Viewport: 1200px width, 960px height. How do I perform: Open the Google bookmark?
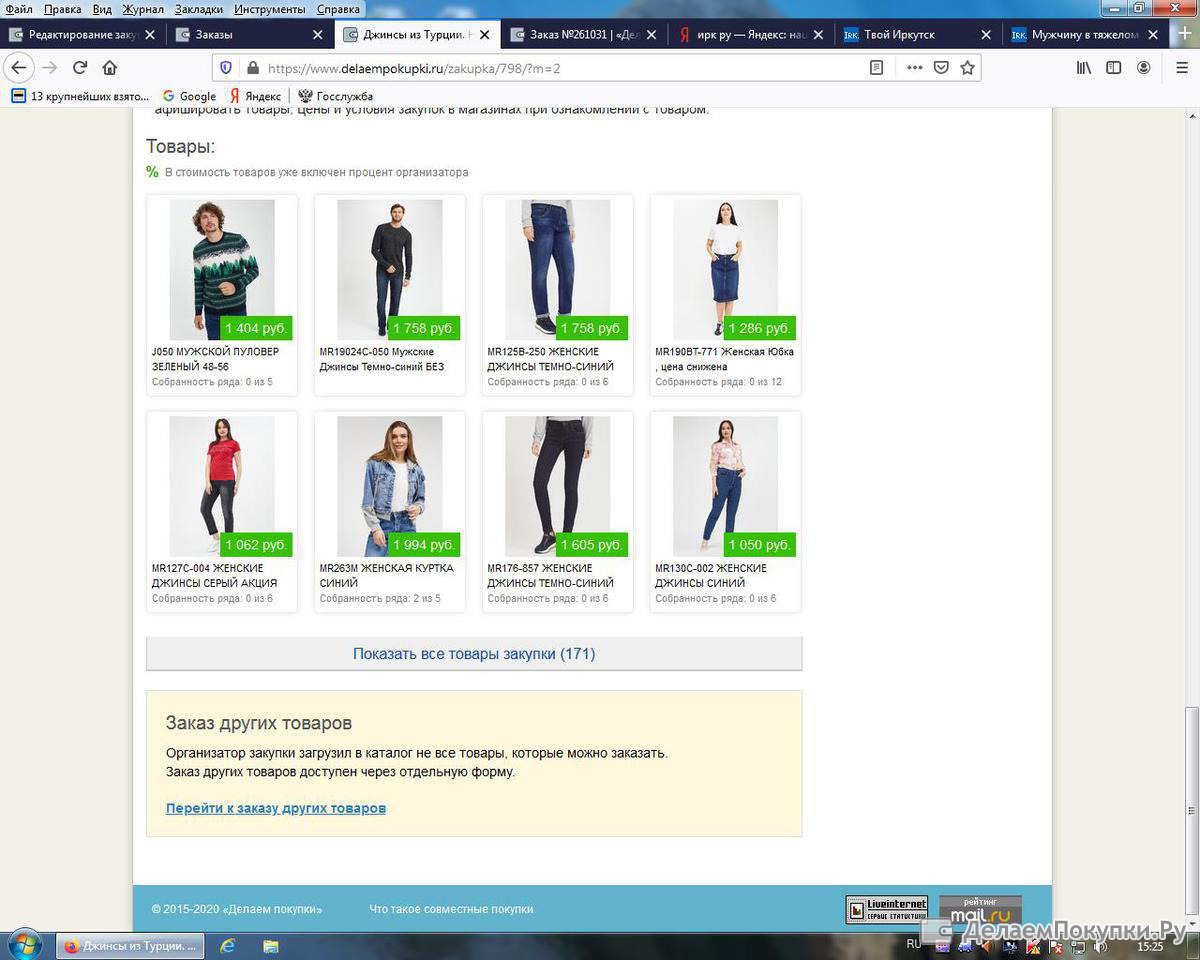[x=188, y=96]
